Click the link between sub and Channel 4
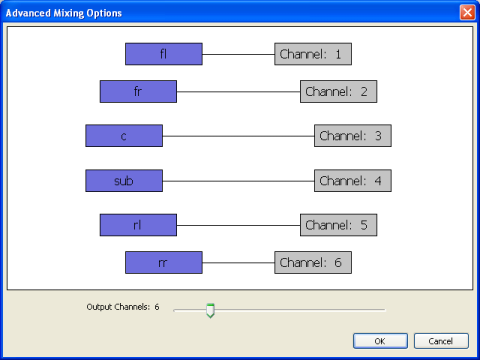This screenshot has height=360, width=480. (238, 181)
